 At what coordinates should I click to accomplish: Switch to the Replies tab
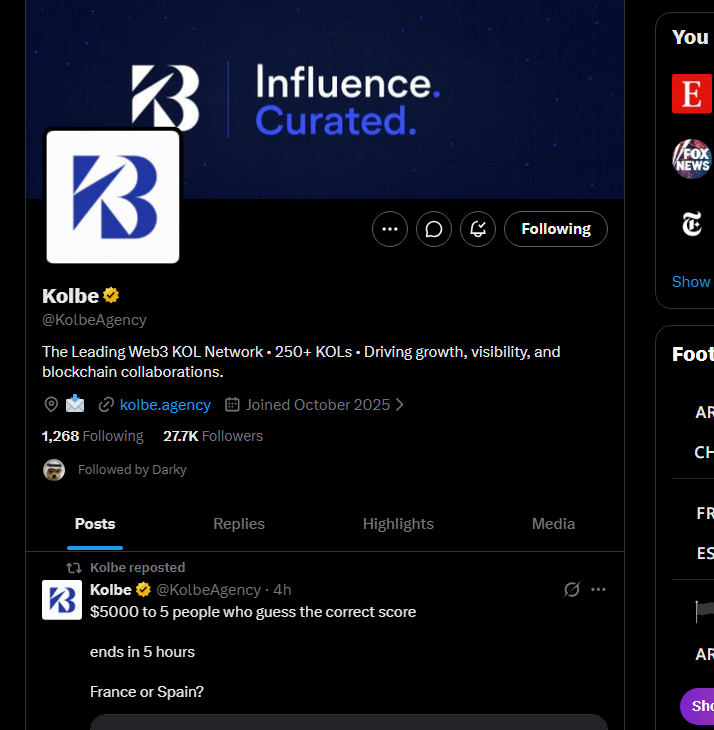click(x=239, y=524)
